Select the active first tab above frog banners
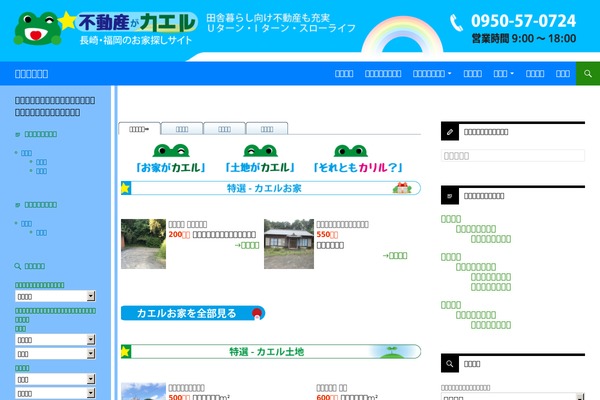This screenshot has width=600, height=400. [139, 129]
